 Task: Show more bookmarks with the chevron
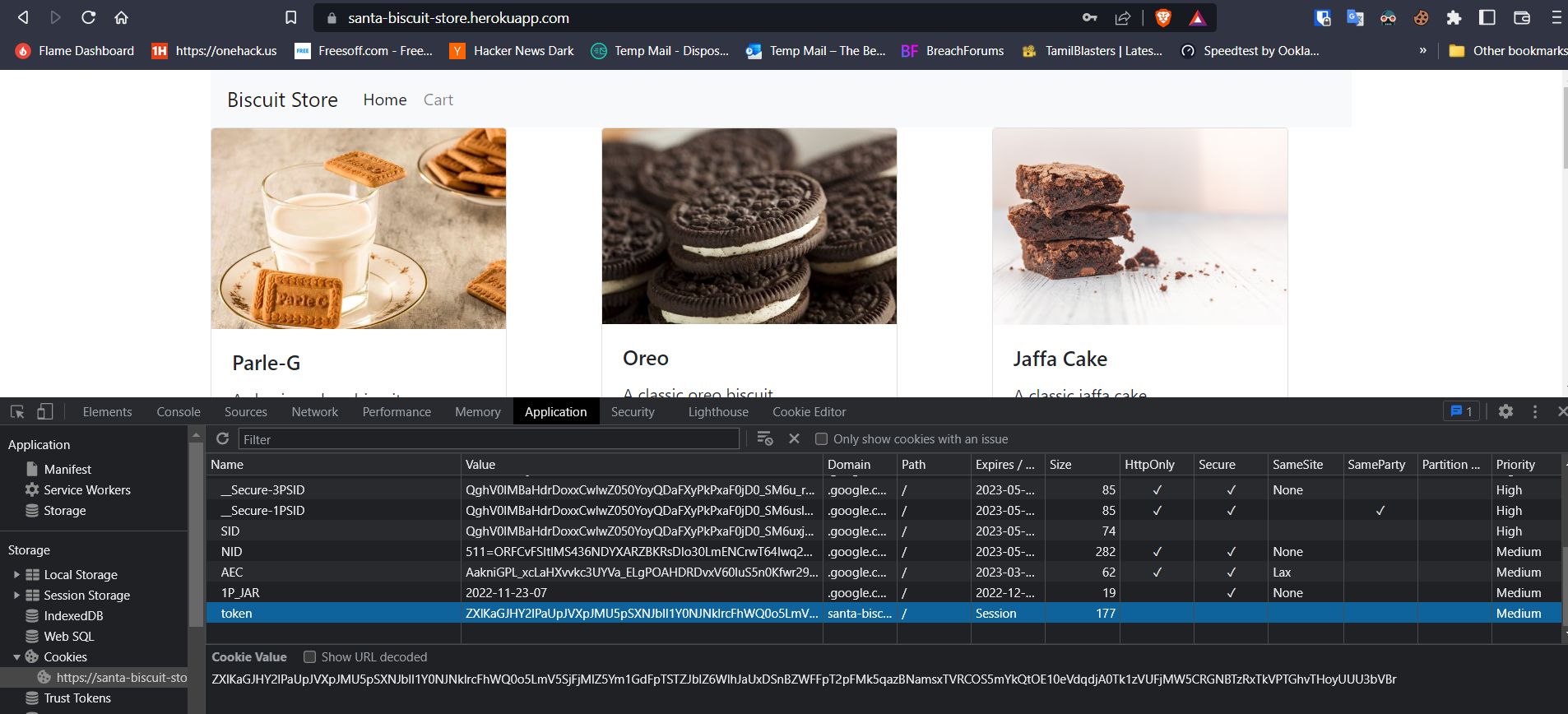pyautogui.click(x=1422, y=51)
